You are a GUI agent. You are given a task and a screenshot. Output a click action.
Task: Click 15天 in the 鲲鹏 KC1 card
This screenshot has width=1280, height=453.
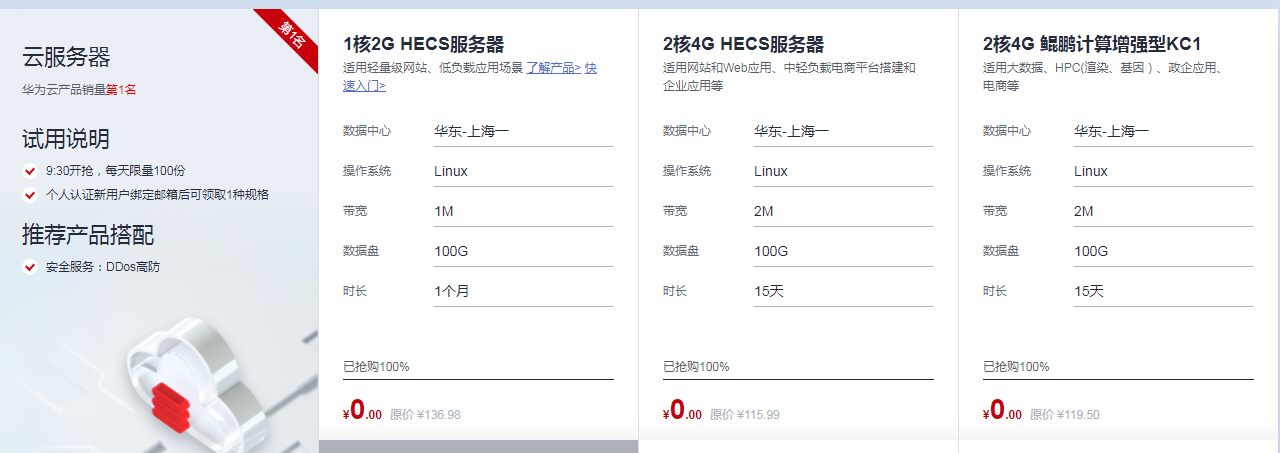[x=1088, y=291]
